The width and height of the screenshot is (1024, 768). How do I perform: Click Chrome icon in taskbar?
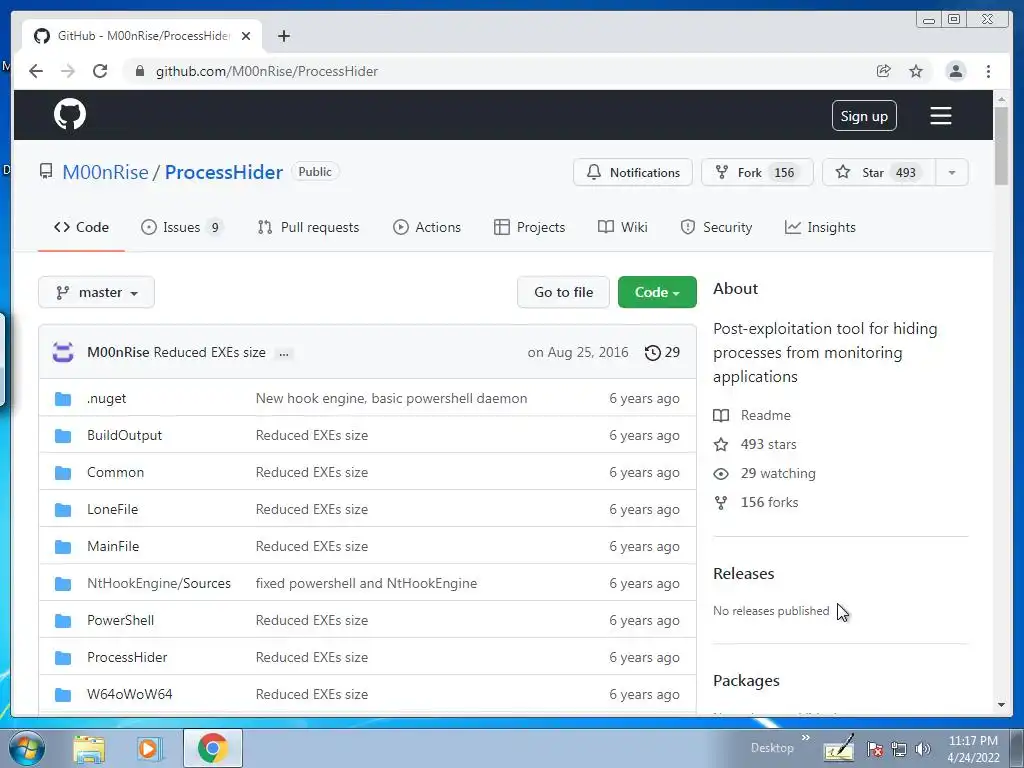pyautogui.click(x=212, y=748)
